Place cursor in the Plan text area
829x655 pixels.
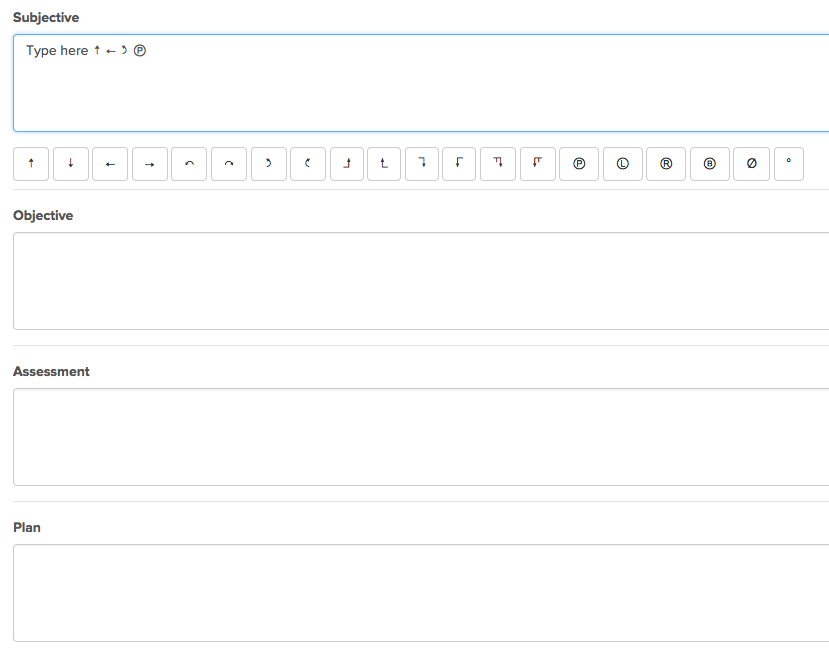(420, 593)
